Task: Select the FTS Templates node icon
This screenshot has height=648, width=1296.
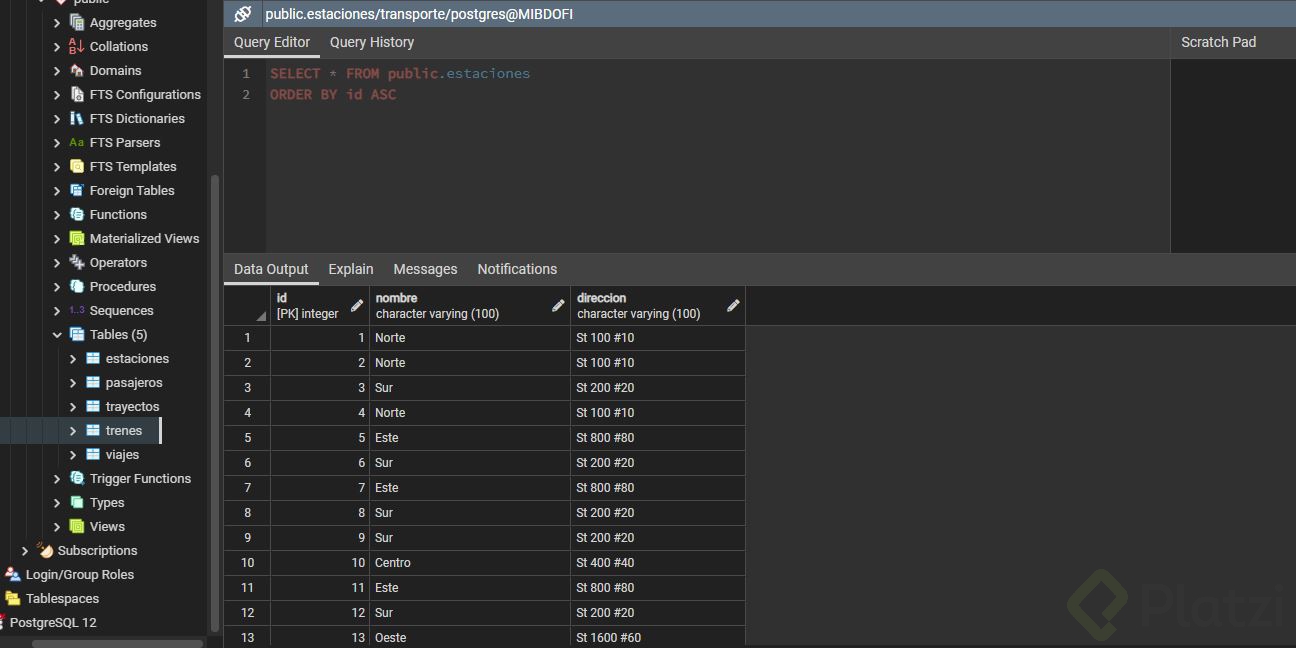Action: (77, 166)
